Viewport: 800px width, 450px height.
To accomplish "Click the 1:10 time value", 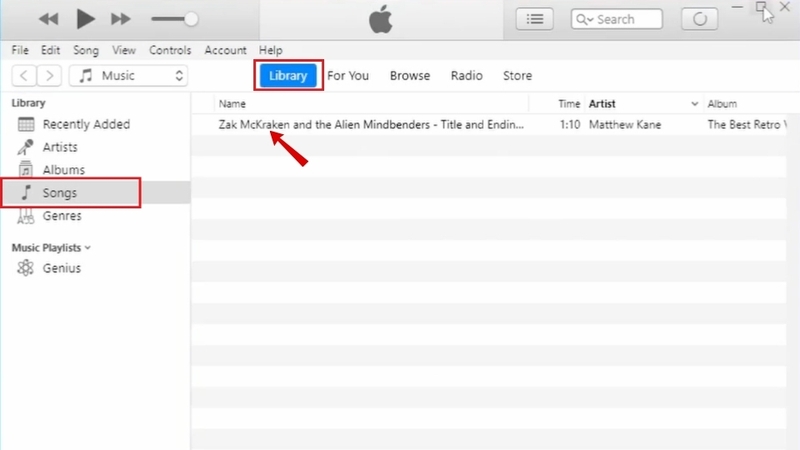I will [570, 124].
